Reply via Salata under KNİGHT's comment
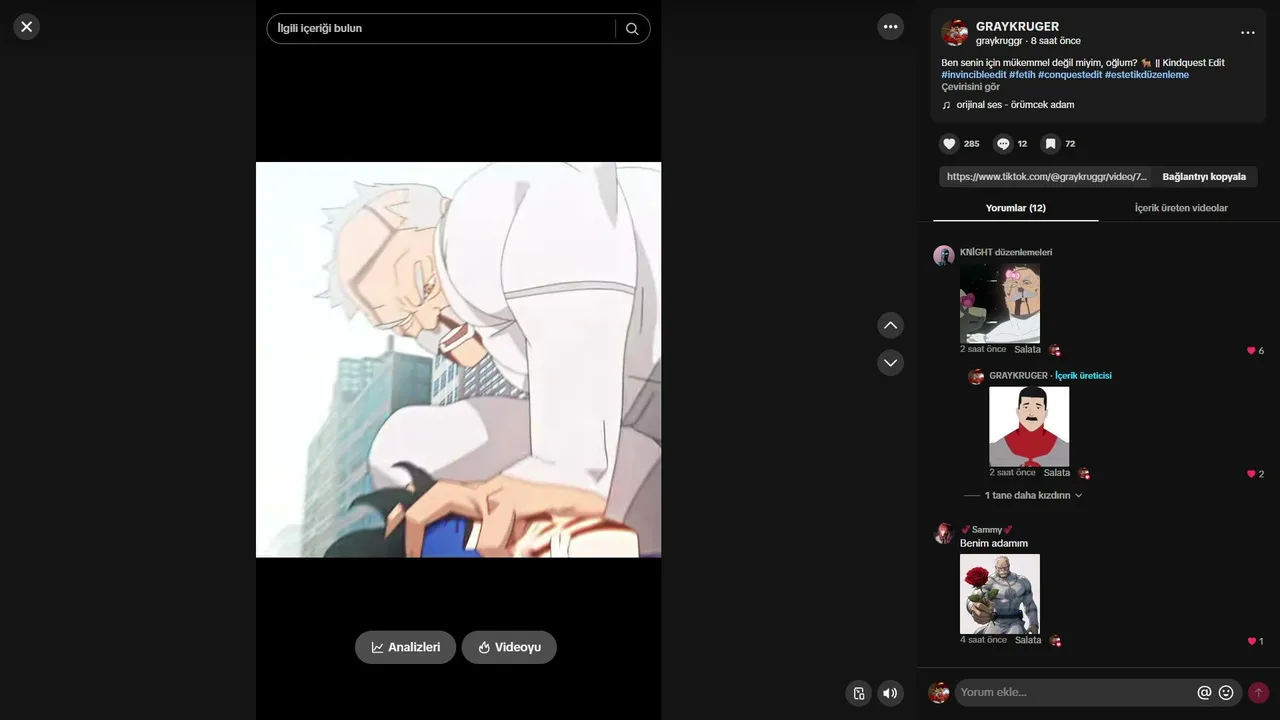Screen dimensions: 1280x720 (1027, 350)
